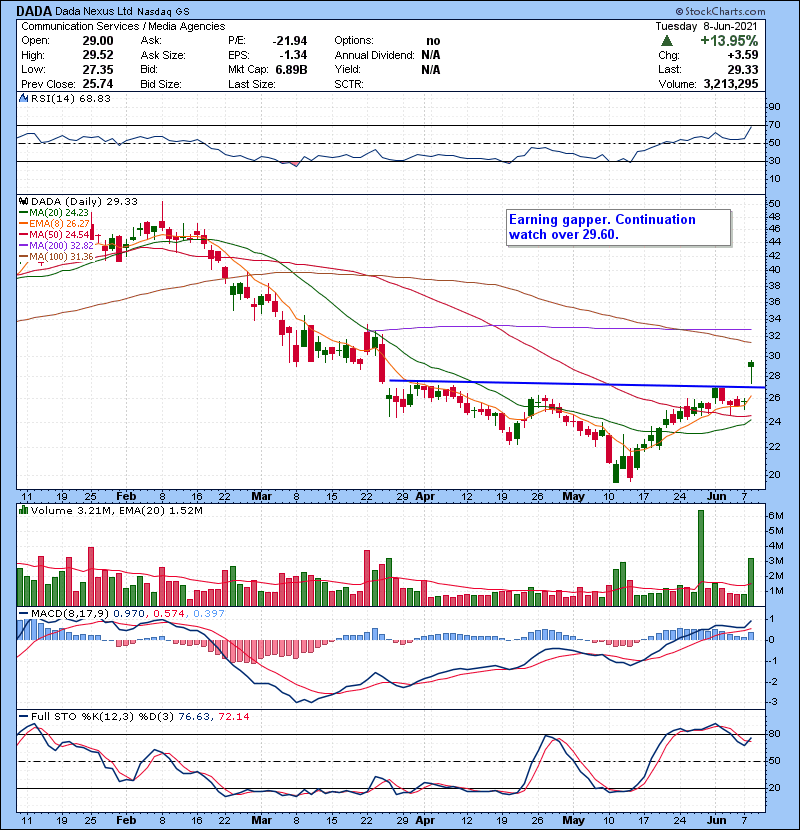Image resolution: width=800 pixels, height=830 pixels.
Task: Select the MA(100) 31.36 legend entry
Action: pyautogui.click(x=56, y=257)
